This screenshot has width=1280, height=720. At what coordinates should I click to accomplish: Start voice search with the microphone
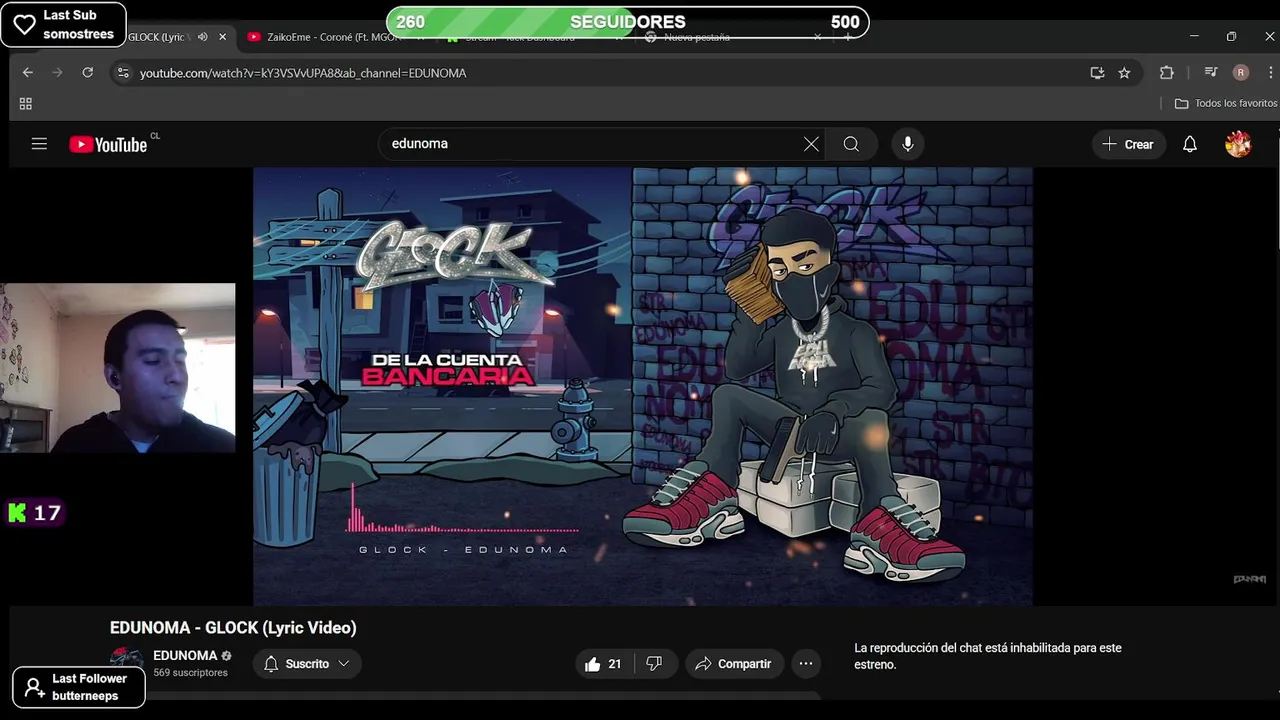(908, 144)
